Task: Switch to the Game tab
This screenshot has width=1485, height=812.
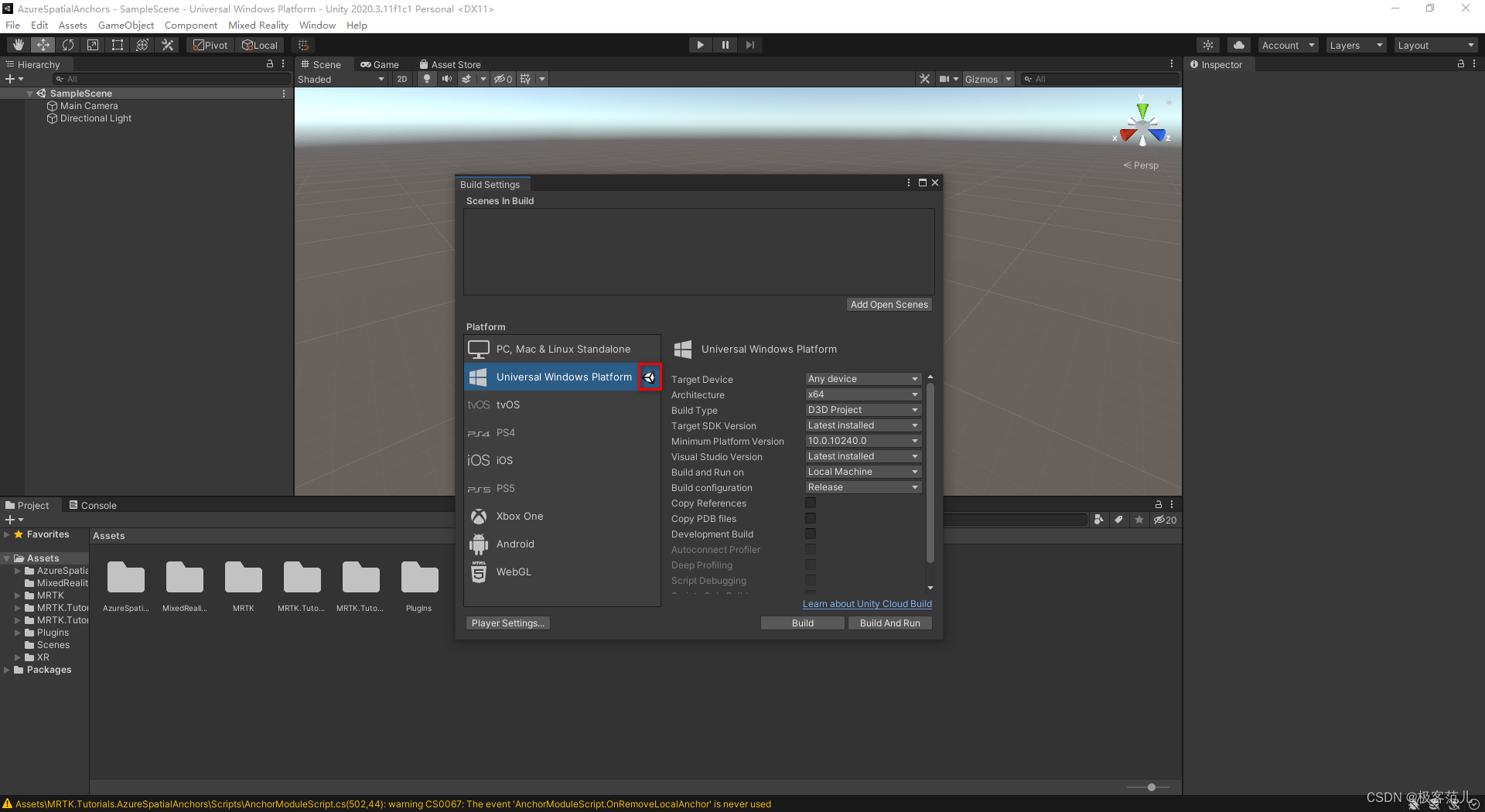Action: coord(380,64)
